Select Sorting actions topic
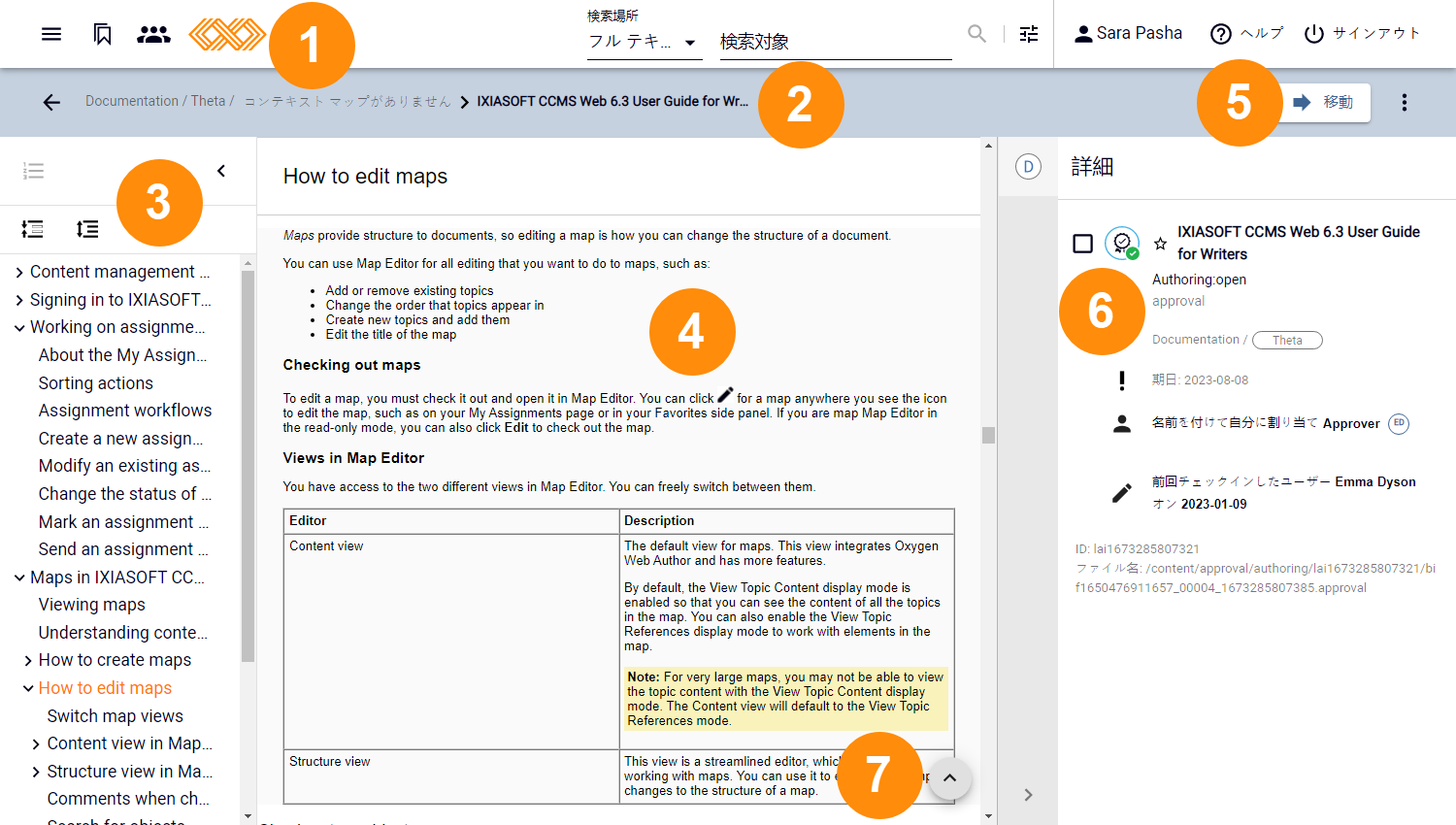This screenshot has width=1456, height=825. [96, 383]
